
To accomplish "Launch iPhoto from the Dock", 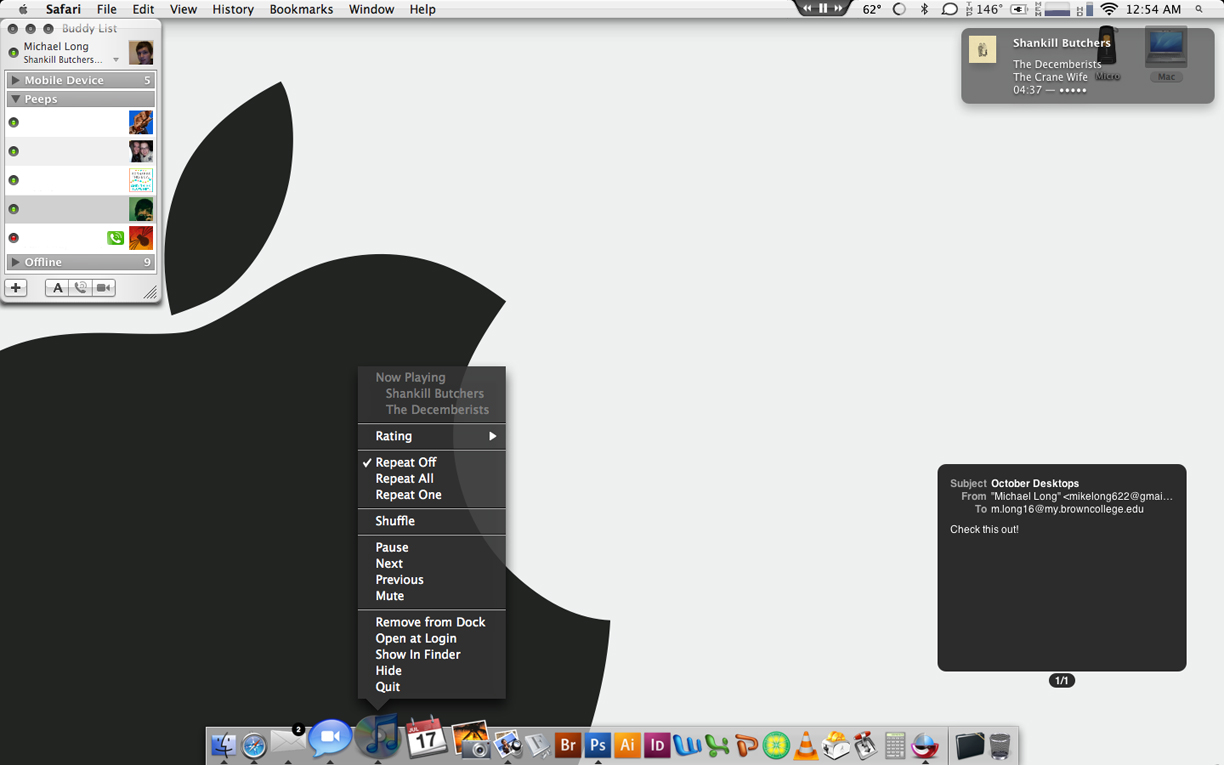I will (x=470, y=739).
